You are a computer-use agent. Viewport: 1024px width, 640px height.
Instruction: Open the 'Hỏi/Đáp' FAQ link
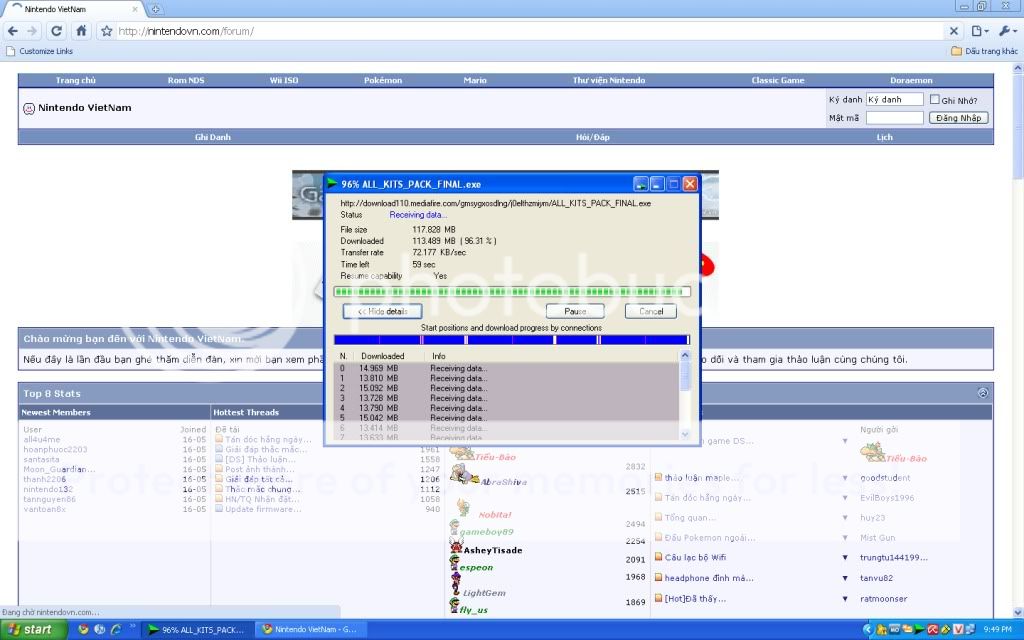click(x=592, y=137)
